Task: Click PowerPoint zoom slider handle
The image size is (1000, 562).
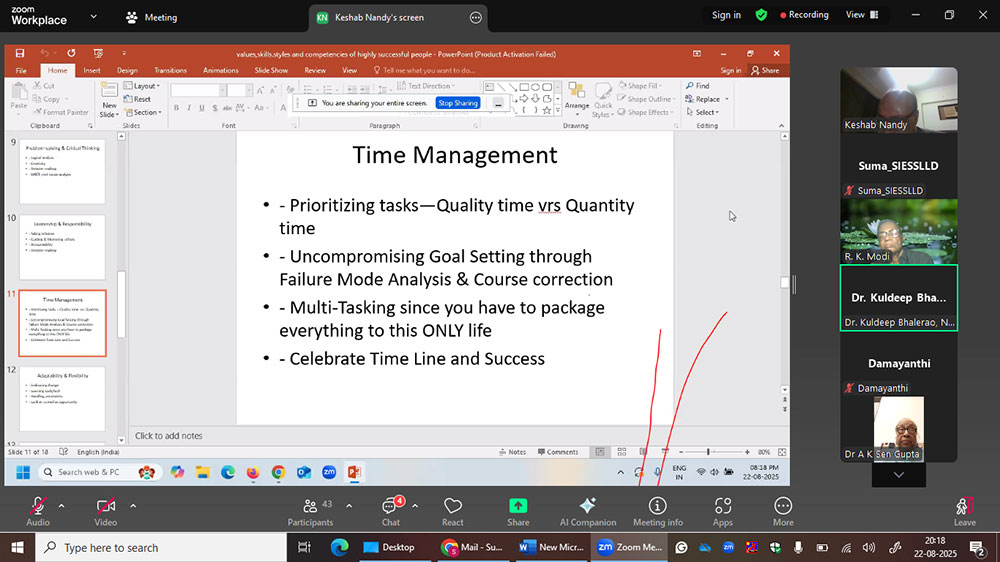Action: coord(708,452)
